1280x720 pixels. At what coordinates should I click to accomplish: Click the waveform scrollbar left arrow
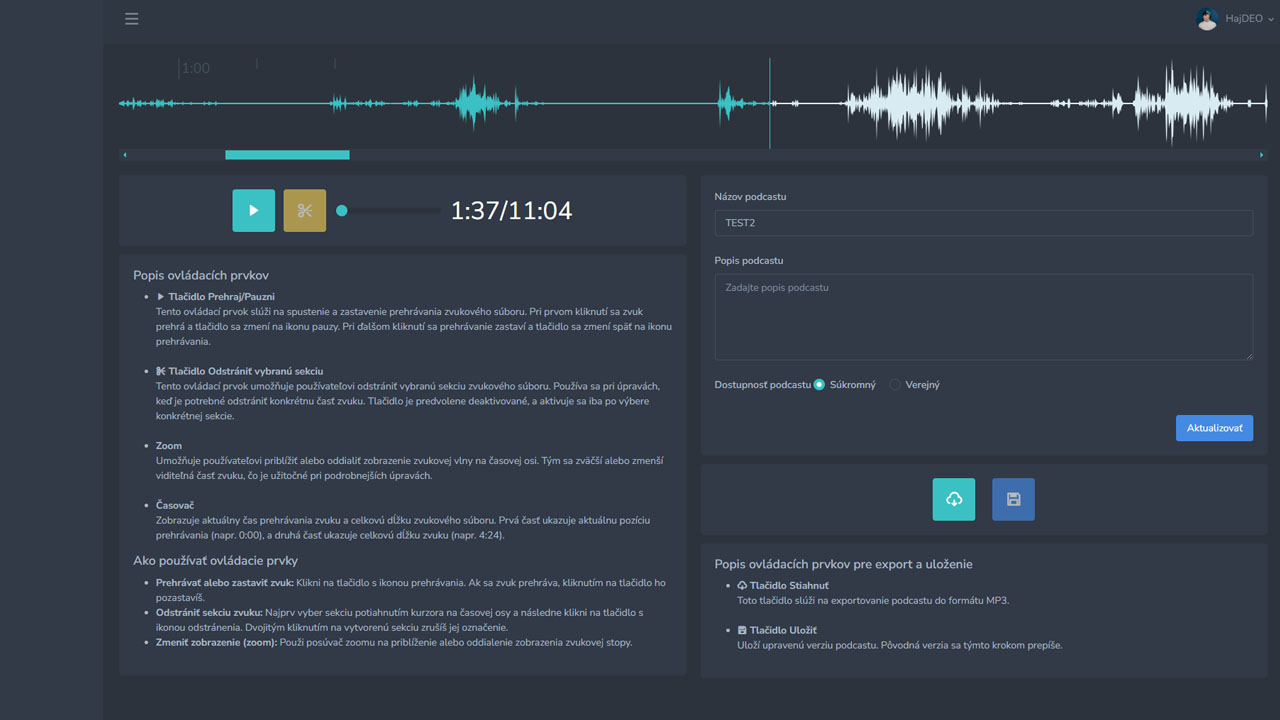point(125,155)
